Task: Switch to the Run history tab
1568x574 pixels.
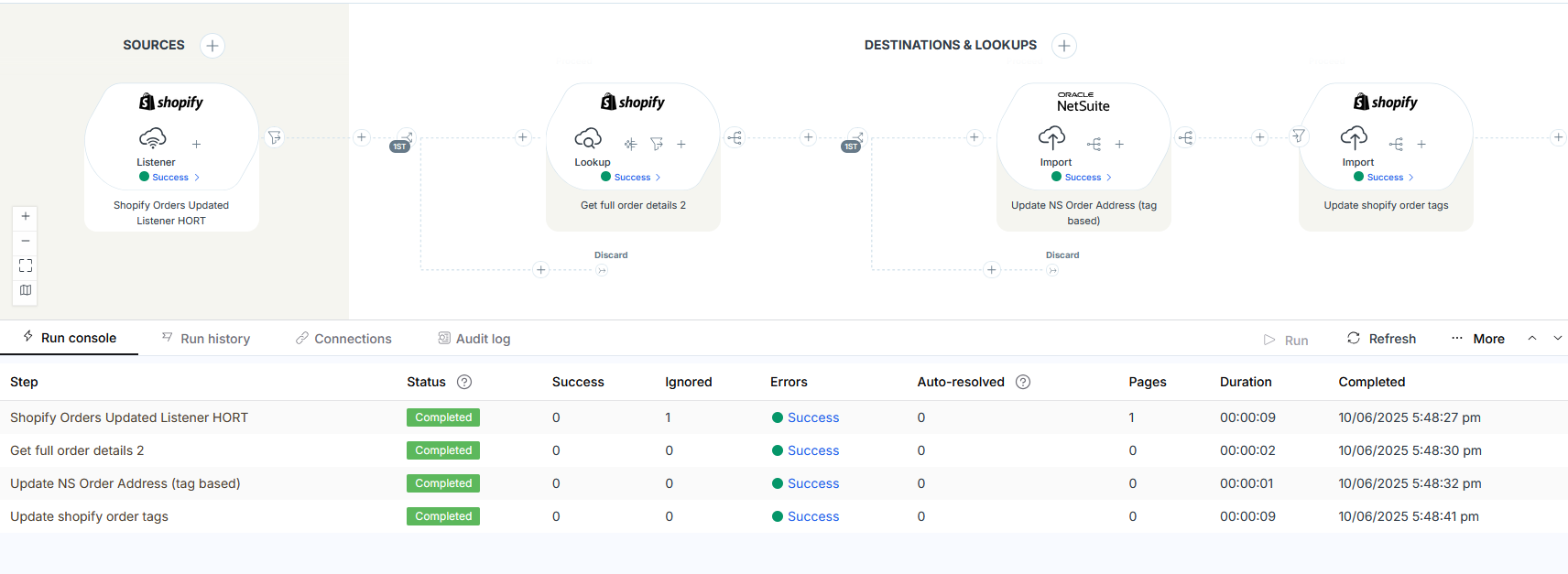Action: point(206,339)
